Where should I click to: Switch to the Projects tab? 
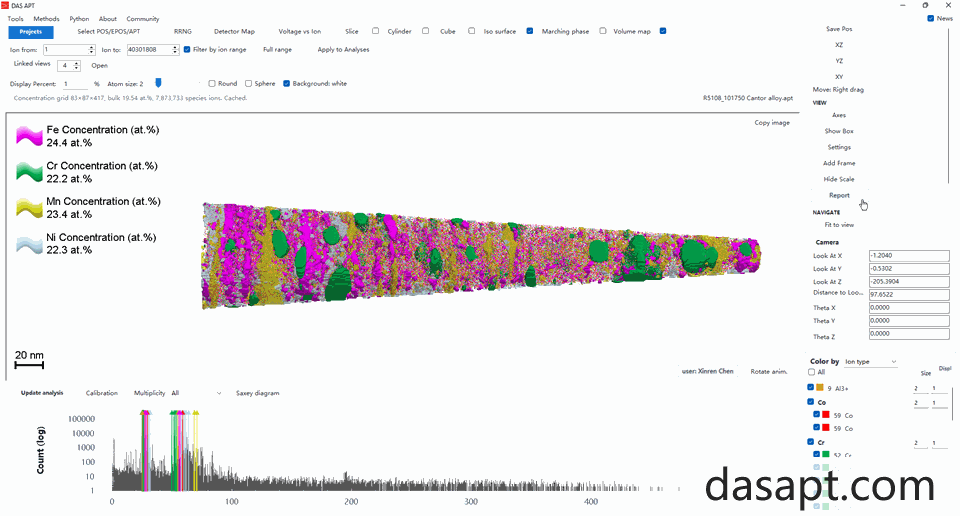[31, 32]
